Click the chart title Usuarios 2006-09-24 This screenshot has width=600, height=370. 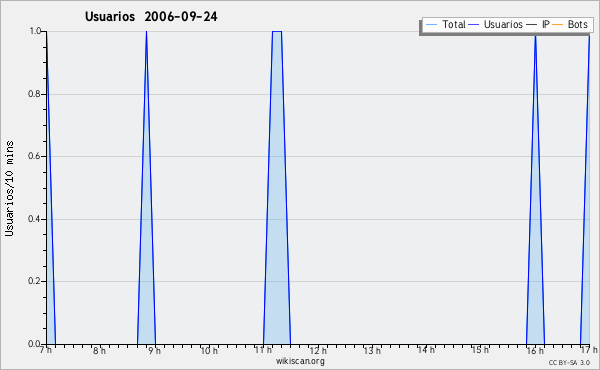[x=151, y=16]
